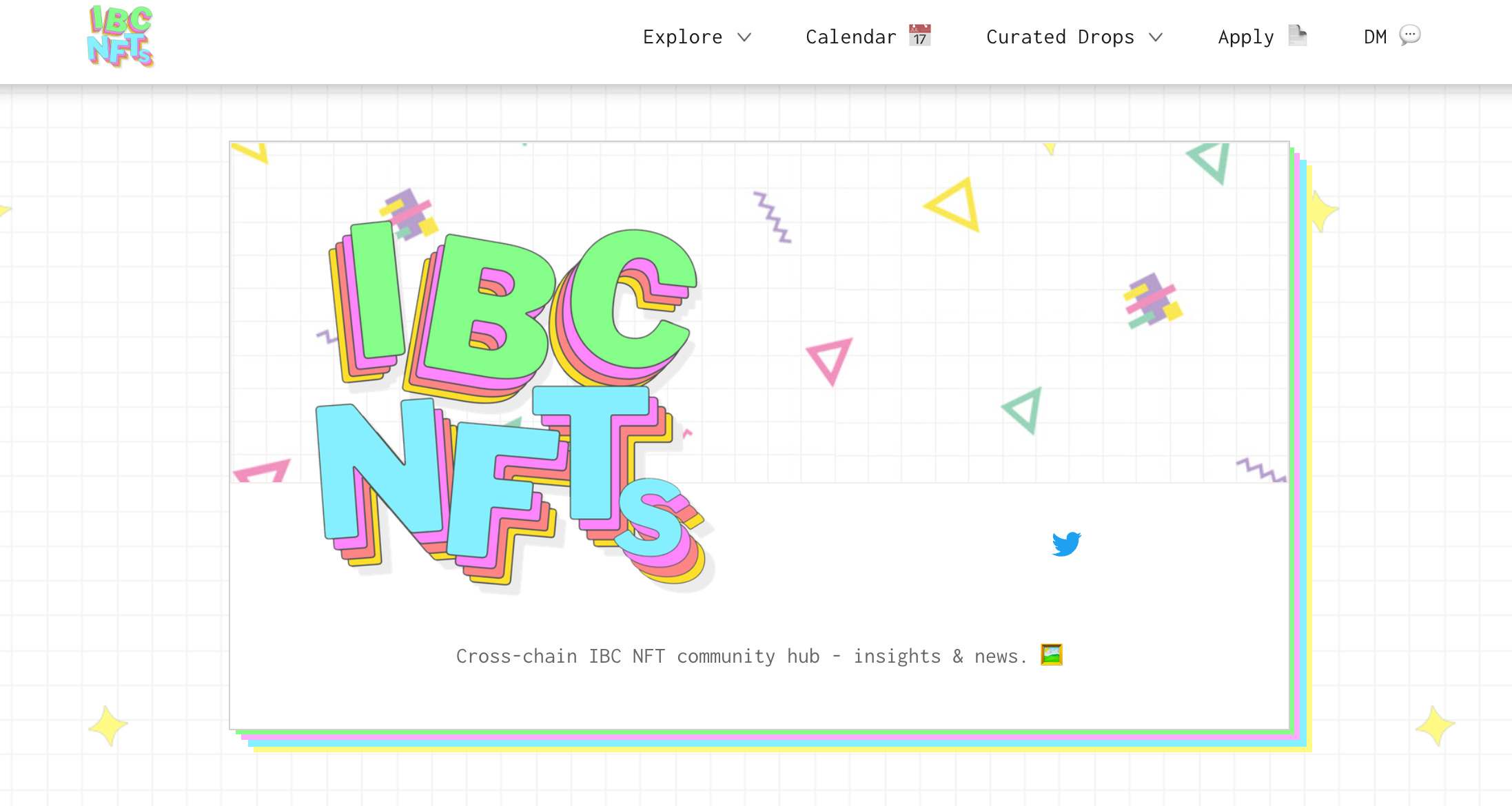Screen dimensions: 1512x806
Task: Click the DM speech bubble icon
Action: (1410, 35)
